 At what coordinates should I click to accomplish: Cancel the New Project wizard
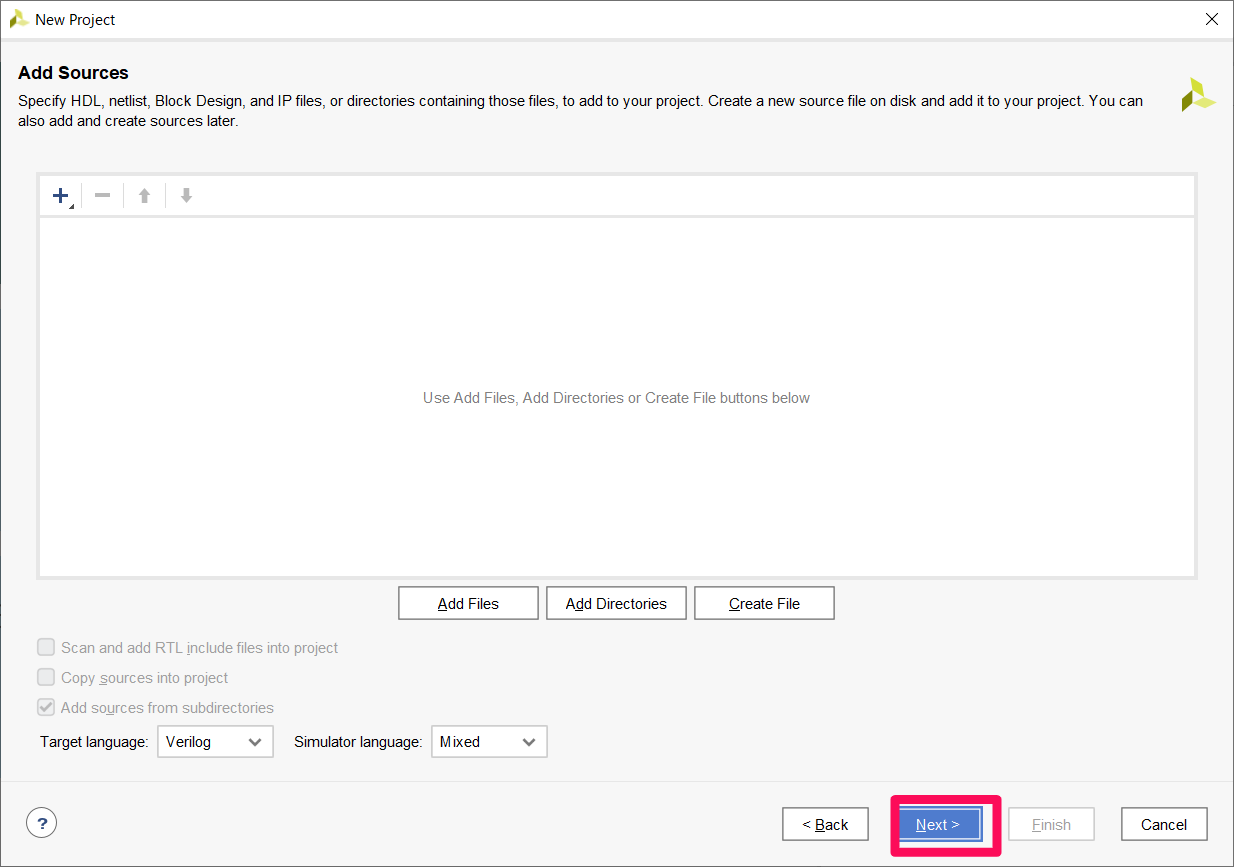(1164, 824)
